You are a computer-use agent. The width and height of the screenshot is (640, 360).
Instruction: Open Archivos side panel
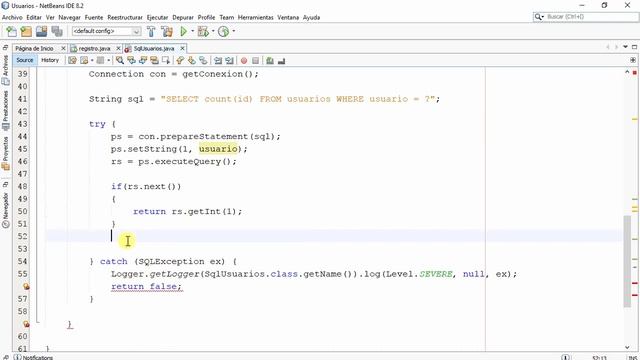pos(5,70)
